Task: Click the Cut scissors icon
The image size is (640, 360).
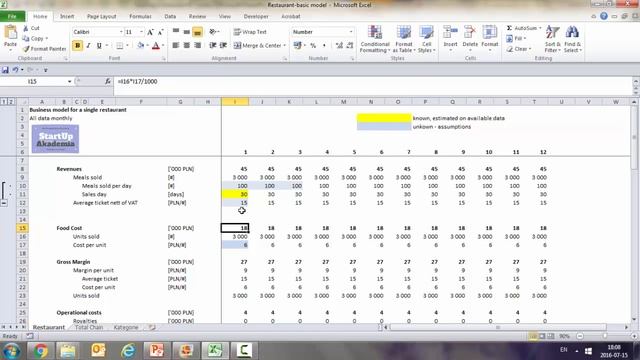Action: pos(26,28)
